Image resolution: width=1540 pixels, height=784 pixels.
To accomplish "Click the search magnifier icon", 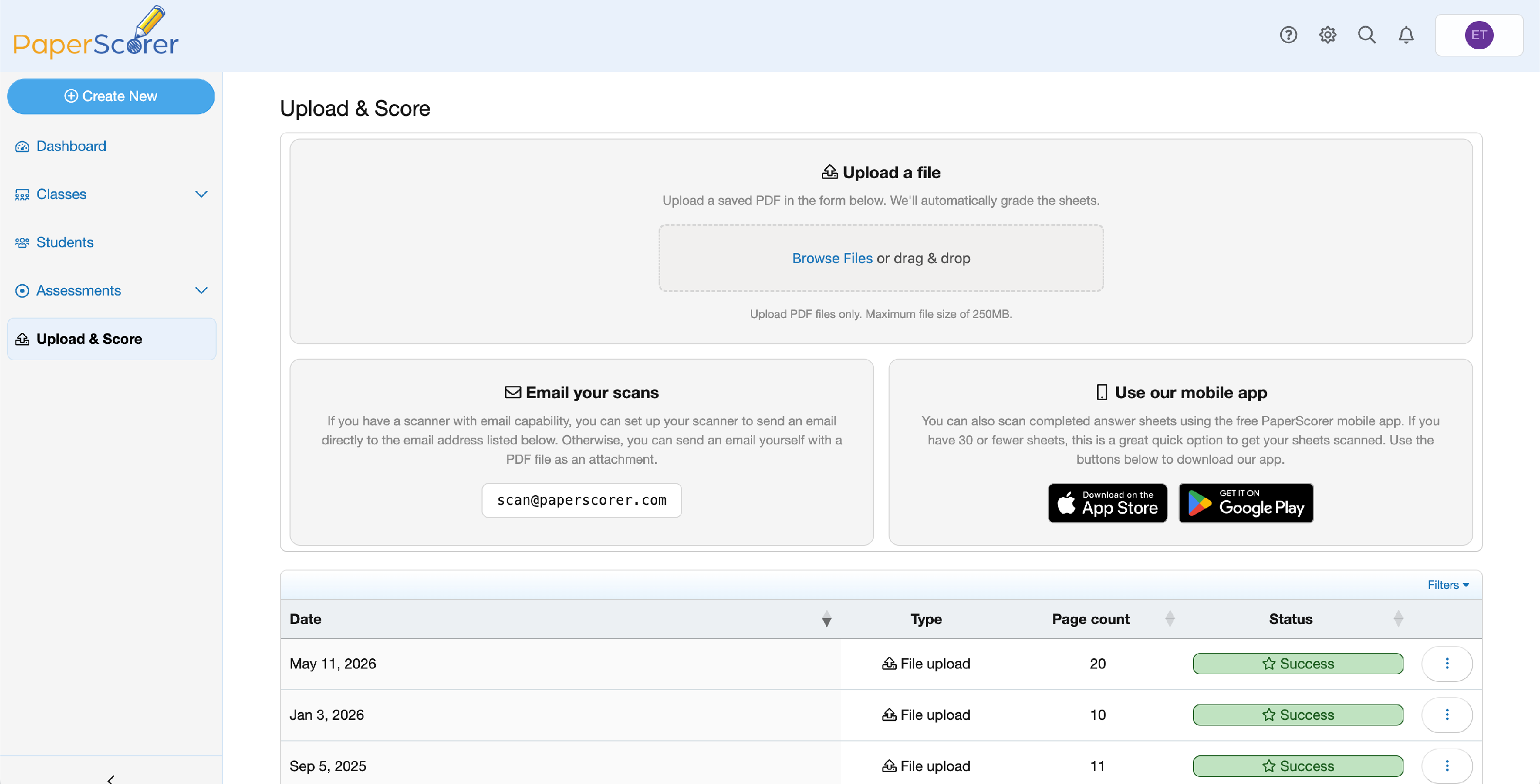I will [x=1366, y=35].
